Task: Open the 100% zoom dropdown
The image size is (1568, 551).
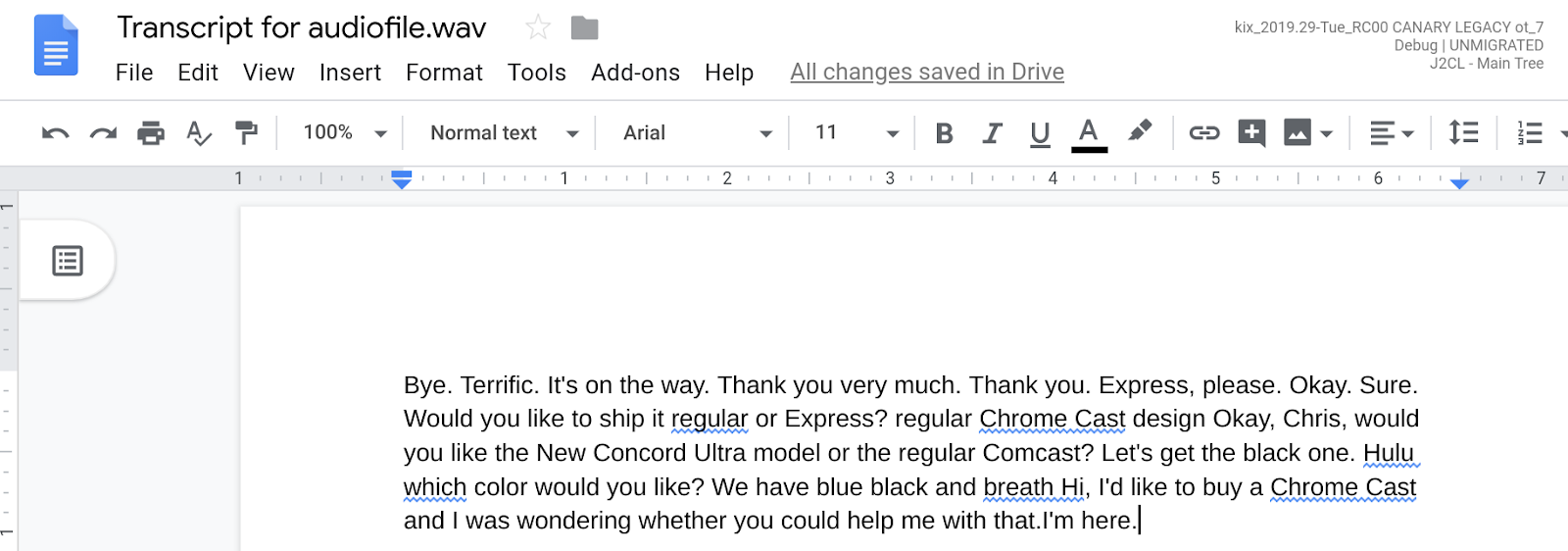Action: pyautogui.click(x=344, y=133)
